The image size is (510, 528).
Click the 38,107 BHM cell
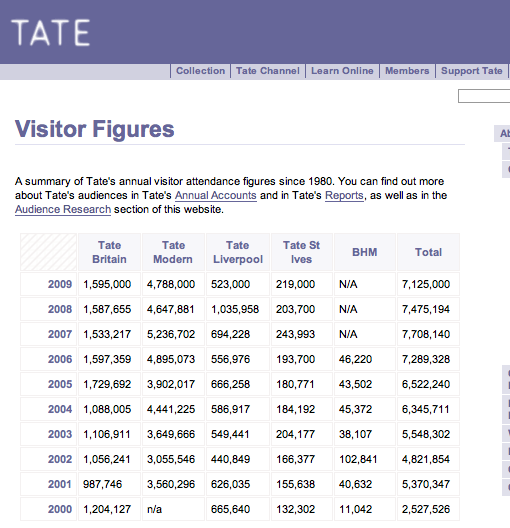(x=365, y=434)
